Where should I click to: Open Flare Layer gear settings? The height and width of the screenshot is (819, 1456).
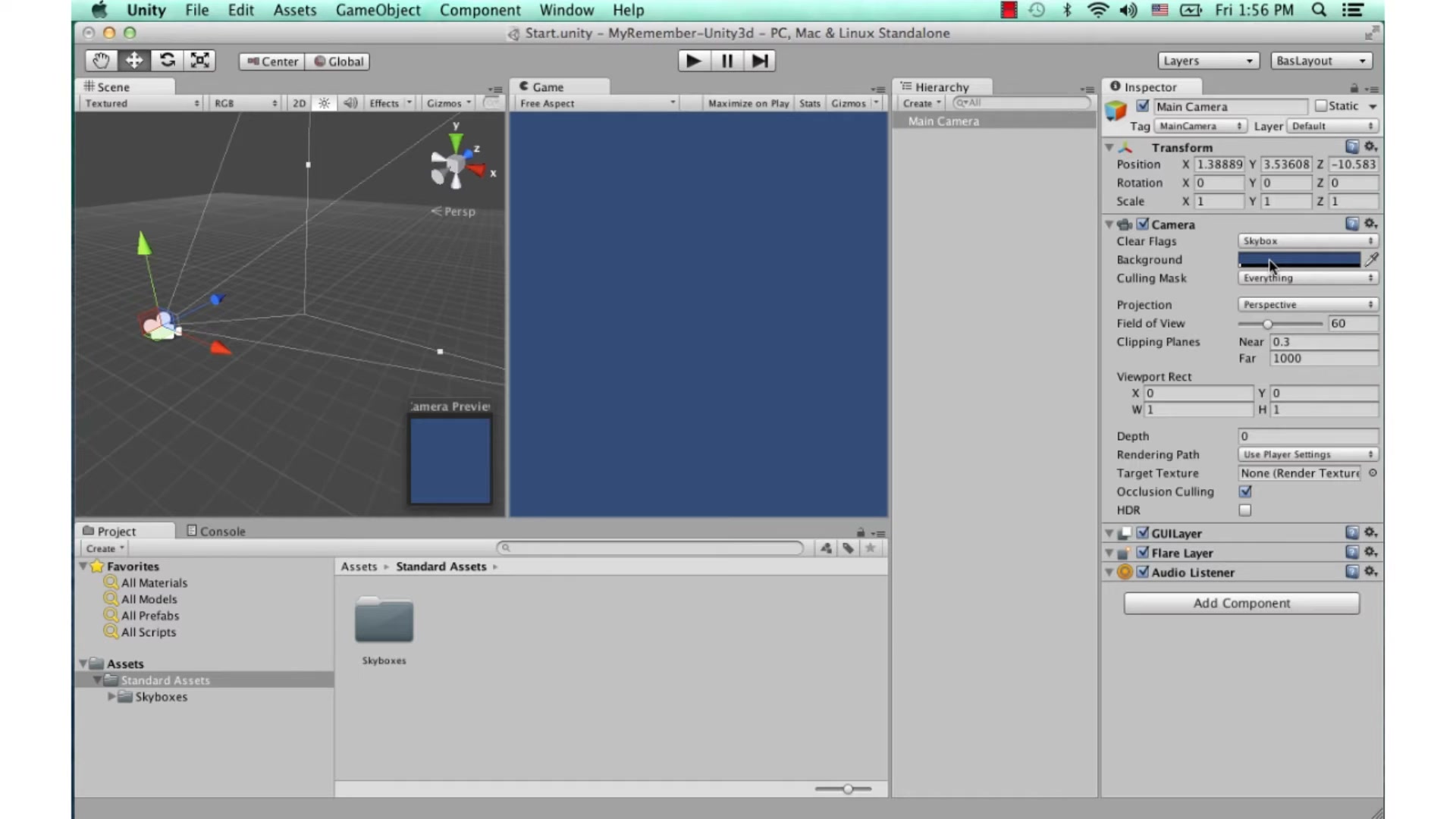pyautogui.click(x=1371, y=552)
